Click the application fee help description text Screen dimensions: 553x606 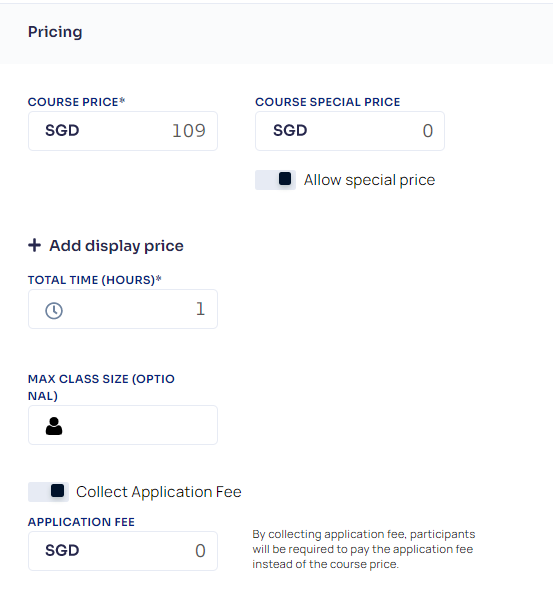(x=364, y=549)
